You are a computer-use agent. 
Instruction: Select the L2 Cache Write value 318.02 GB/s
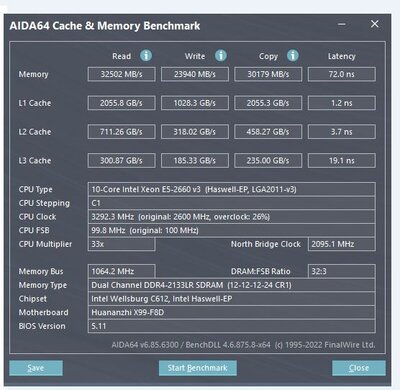click(x=195, y=132)
